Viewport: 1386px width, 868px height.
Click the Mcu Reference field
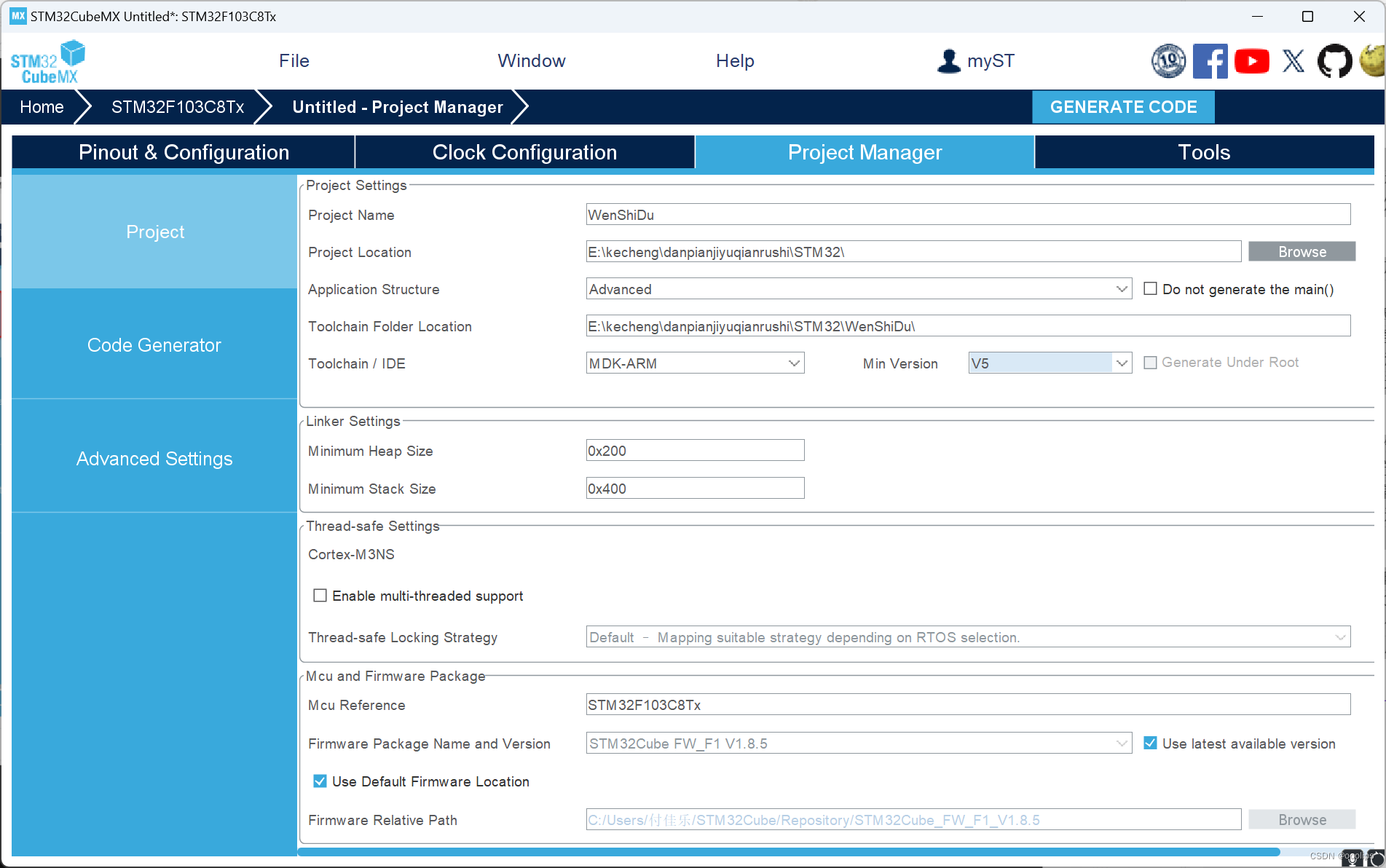tap(968, 705)
